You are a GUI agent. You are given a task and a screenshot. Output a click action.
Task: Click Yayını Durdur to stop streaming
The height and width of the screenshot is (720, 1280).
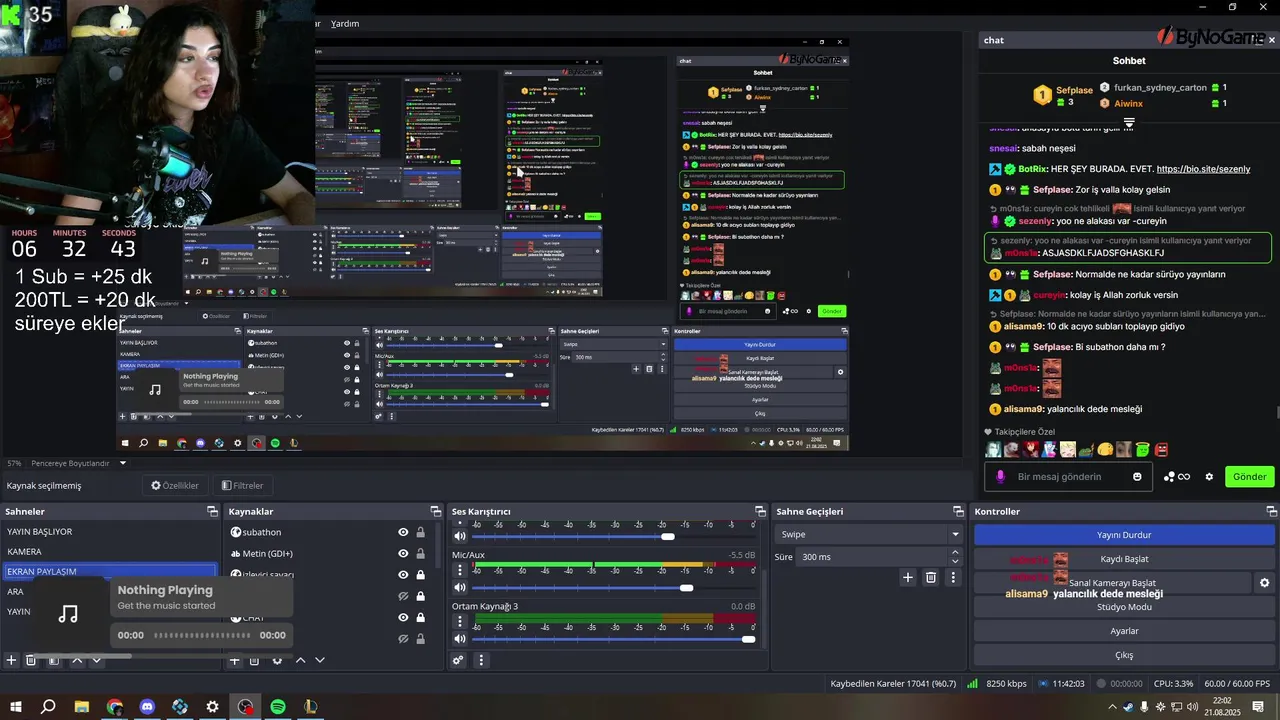pyautogui.click(x=1124, y=535)
